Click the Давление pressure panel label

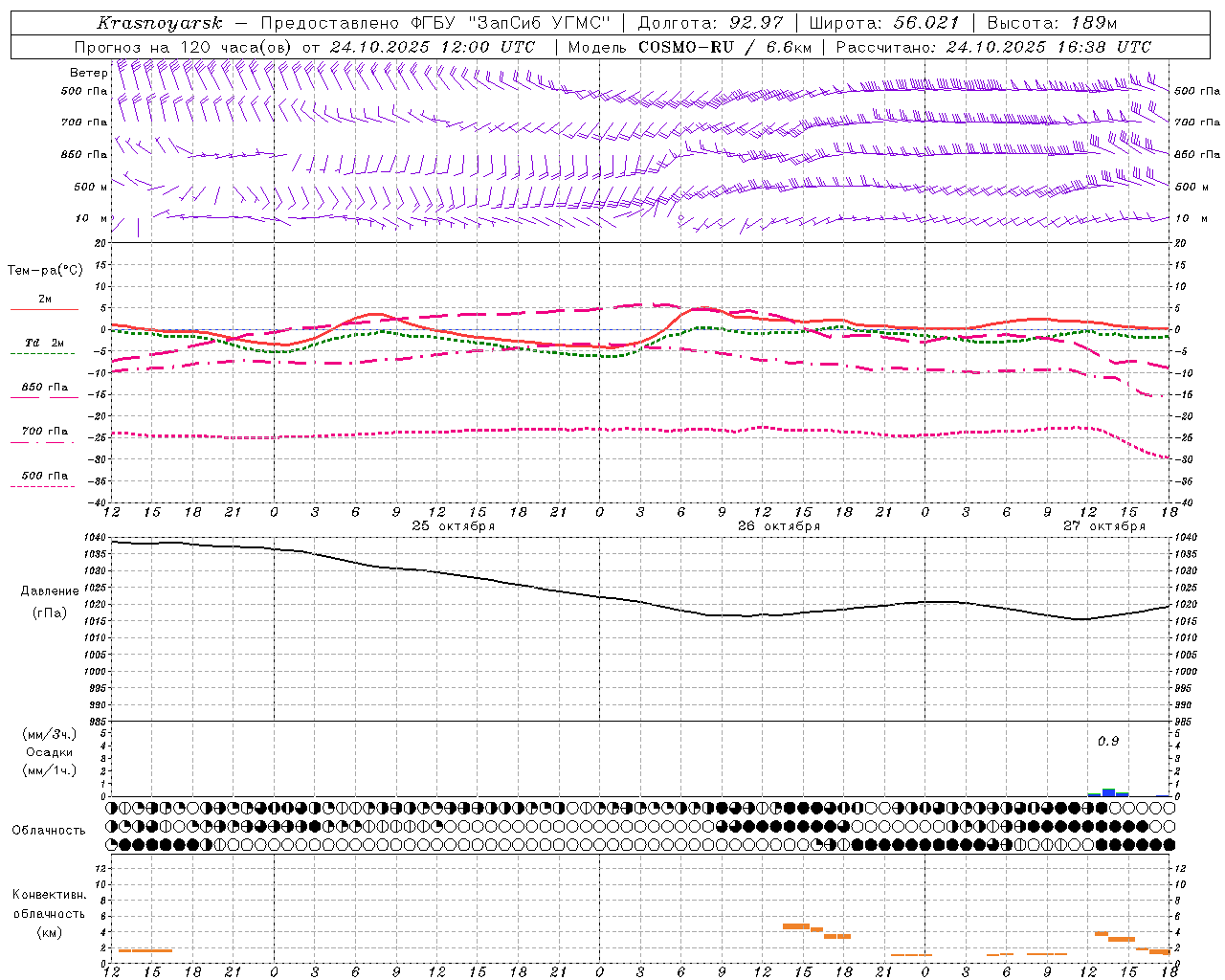50,591
